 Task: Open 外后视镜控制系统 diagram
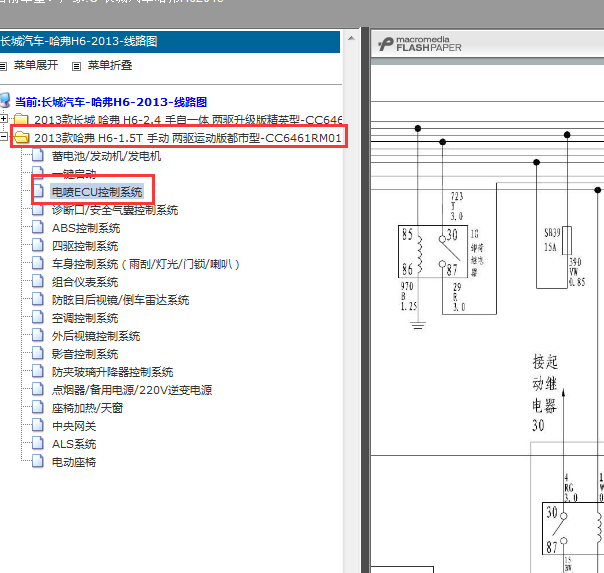96,336
